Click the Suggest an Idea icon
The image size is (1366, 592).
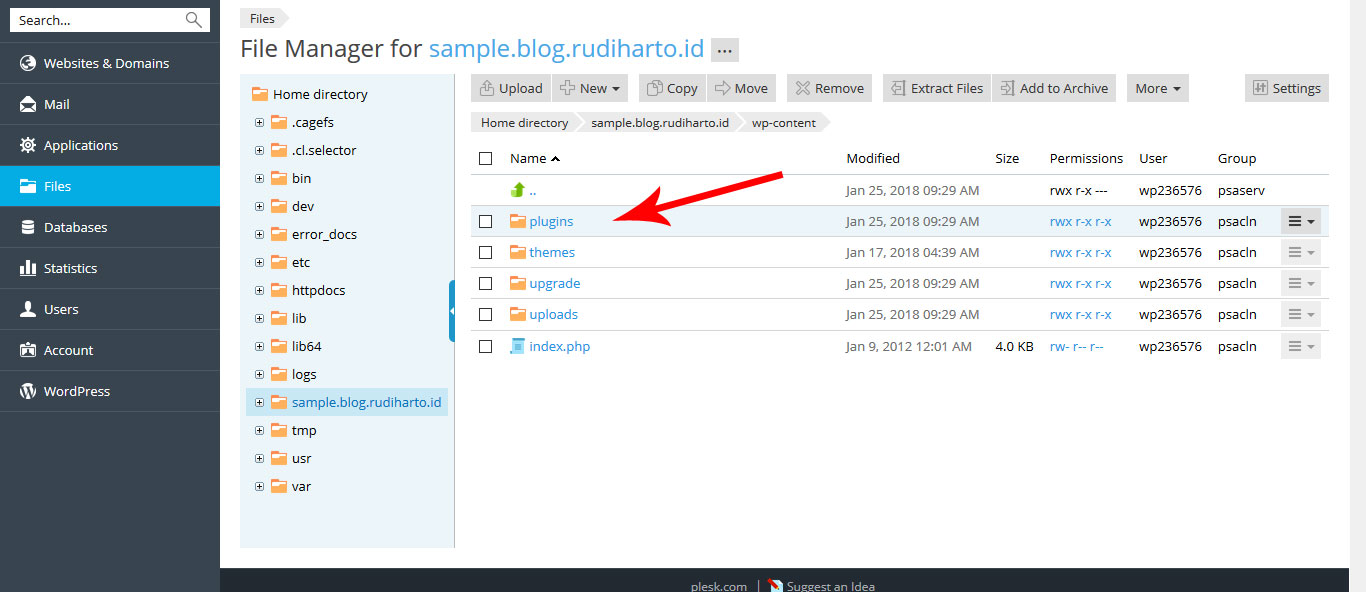point(775,586)
